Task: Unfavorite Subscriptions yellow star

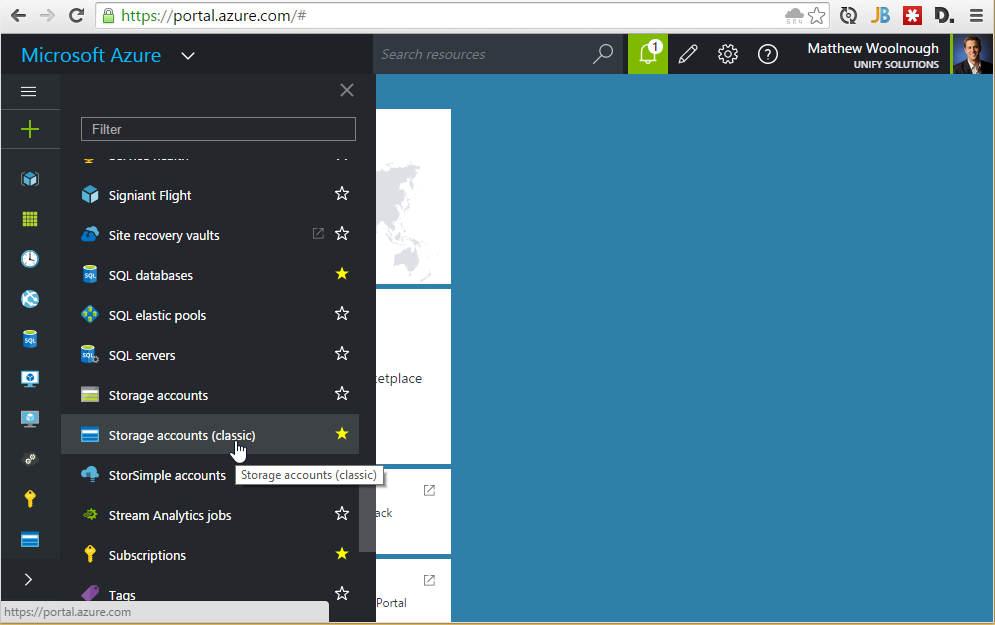Action: (342, 553)
